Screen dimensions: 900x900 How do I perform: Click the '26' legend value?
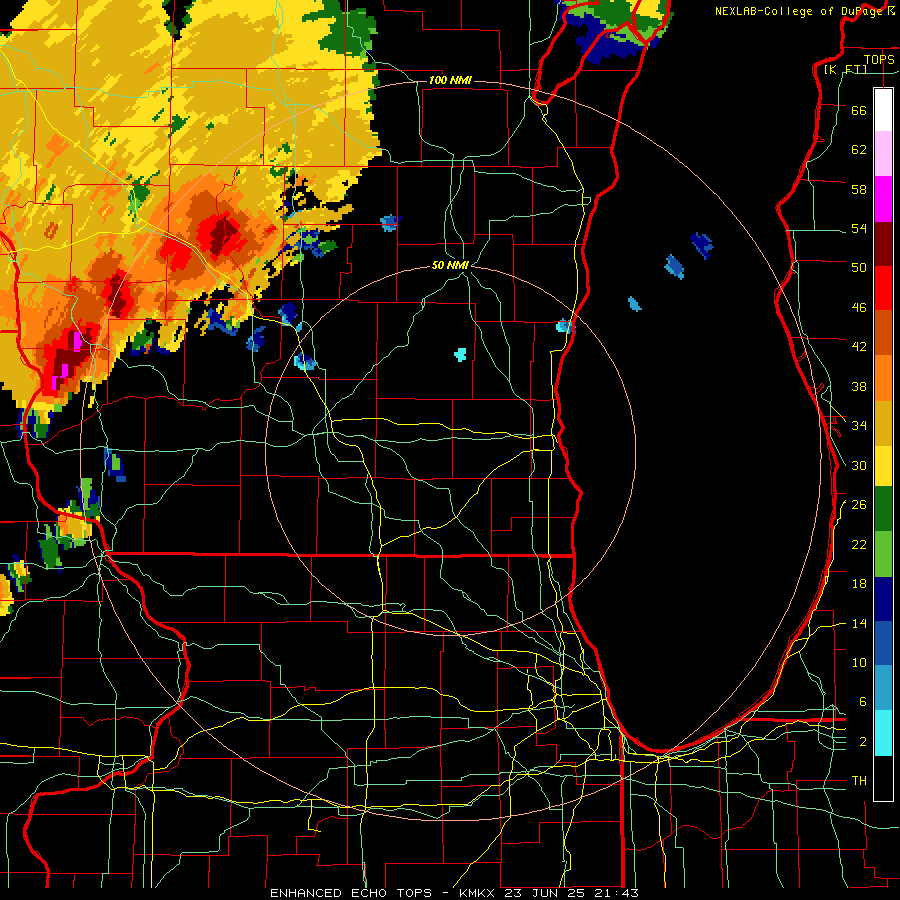(x=859, y=505)
